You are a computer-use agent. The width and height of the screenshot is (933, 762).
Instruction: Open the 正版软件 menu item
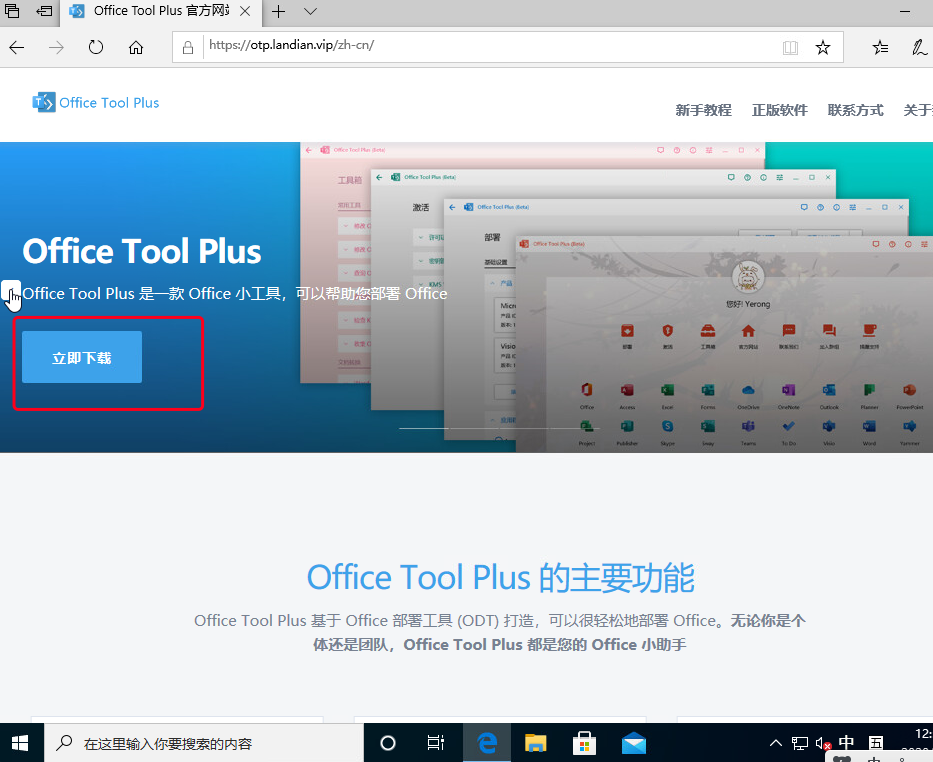779,110
